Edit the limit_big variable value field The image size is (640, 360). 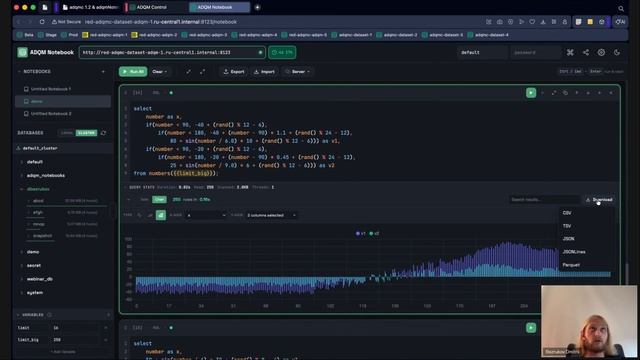click(x=76, y=340)
